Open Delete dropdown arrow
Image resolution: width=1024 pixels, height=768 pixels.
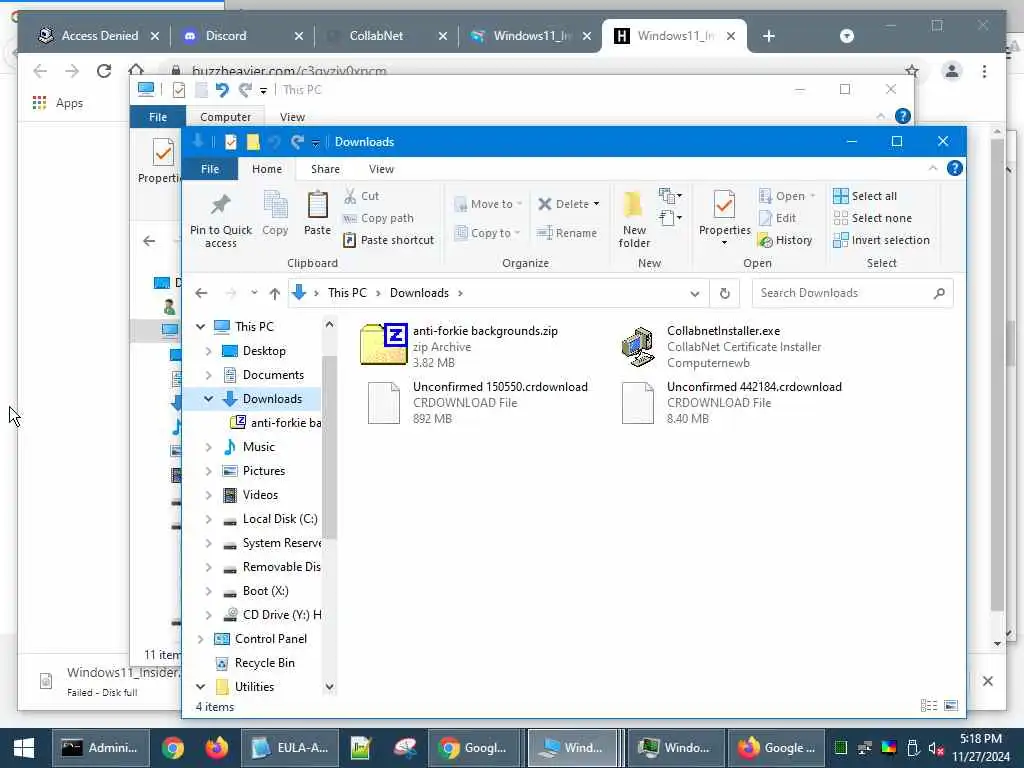pos(596,204)
